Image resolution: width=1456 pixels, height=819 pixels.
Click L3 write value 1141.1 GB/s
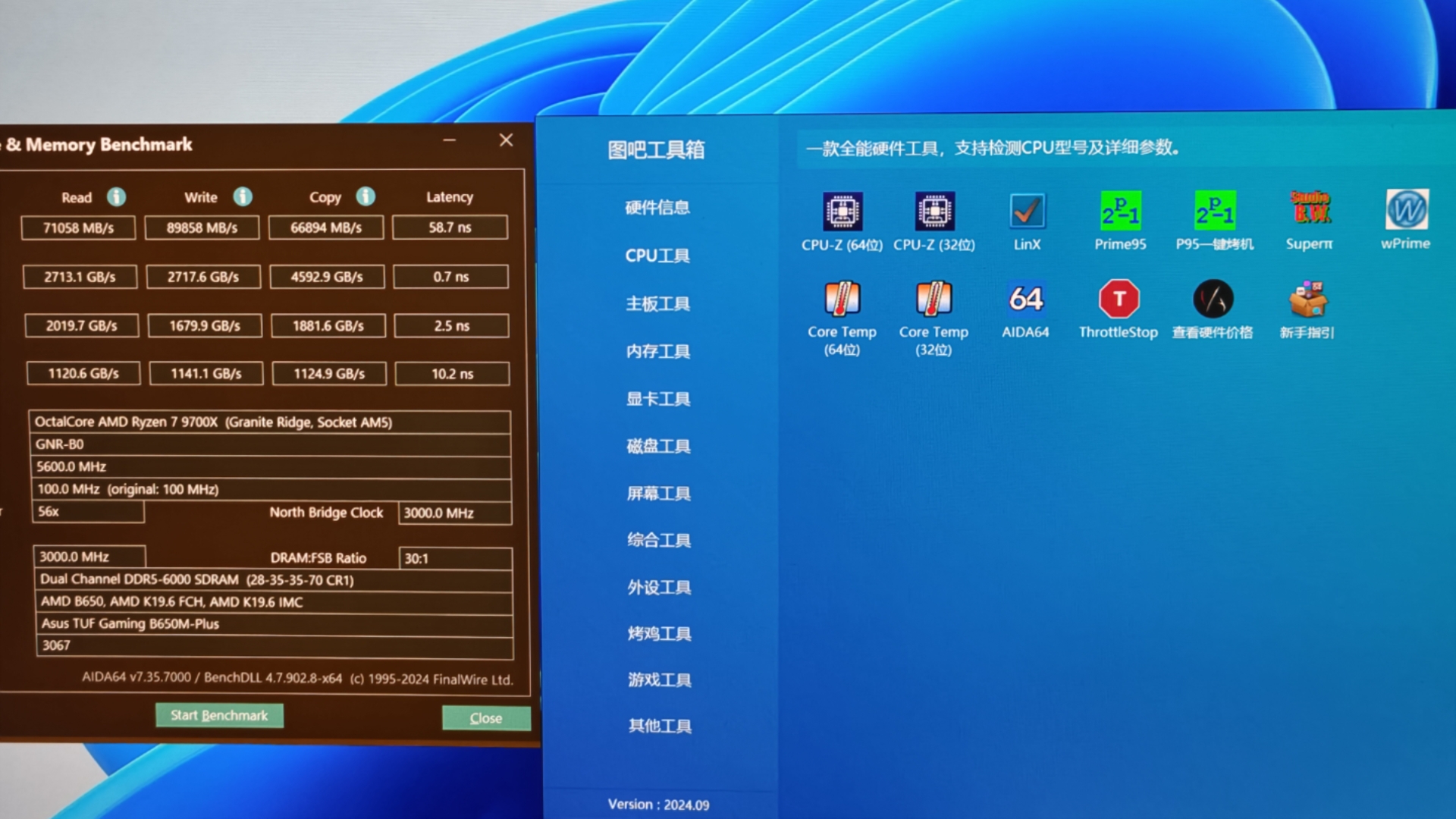pyautogui.click(x=206, y=374)
